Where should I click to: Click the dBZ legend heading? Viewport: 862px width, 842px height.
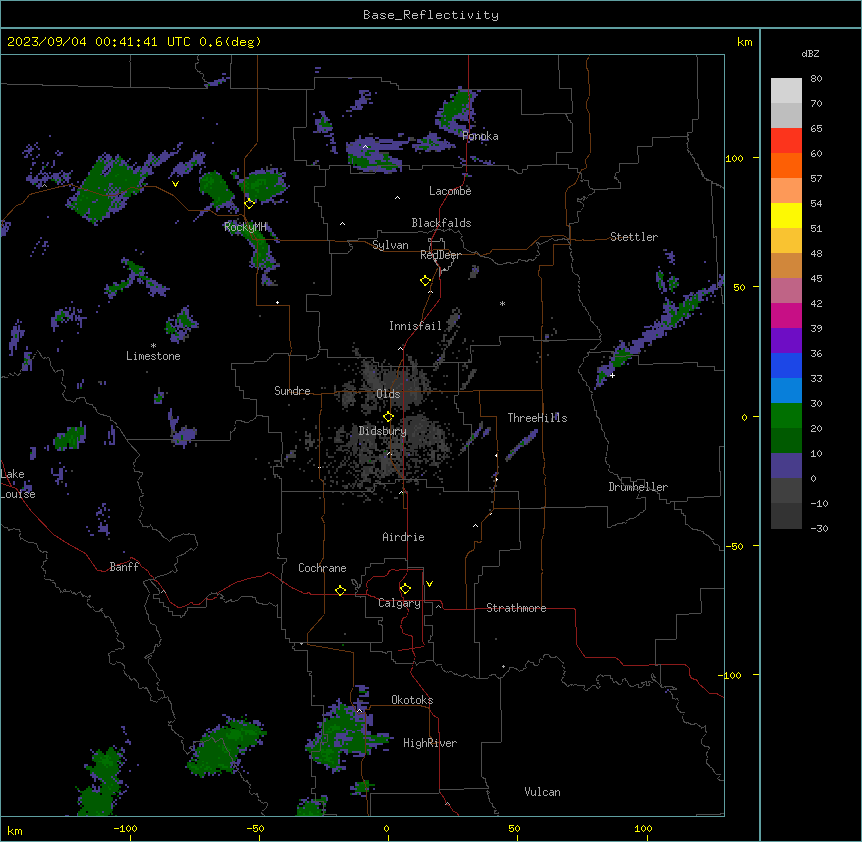810,53
